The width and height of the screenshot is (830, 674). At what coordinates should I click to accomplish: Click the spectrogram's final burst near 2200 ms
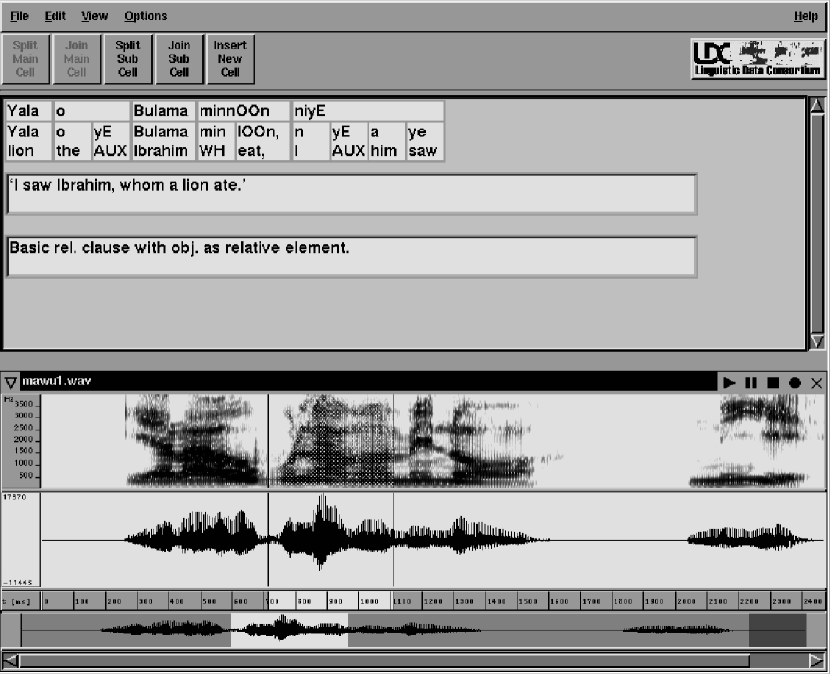[x=757, y=441]
